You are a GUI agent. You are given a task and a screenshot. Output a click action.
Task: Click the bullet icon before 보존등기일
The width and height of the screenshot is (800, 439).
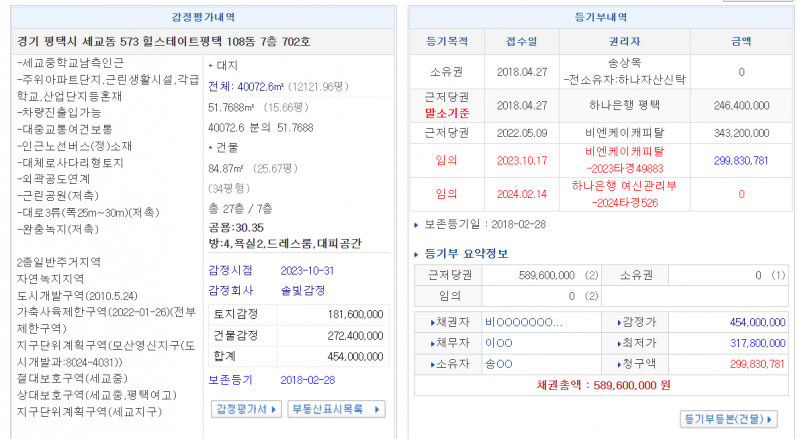(x=417, y=225)
